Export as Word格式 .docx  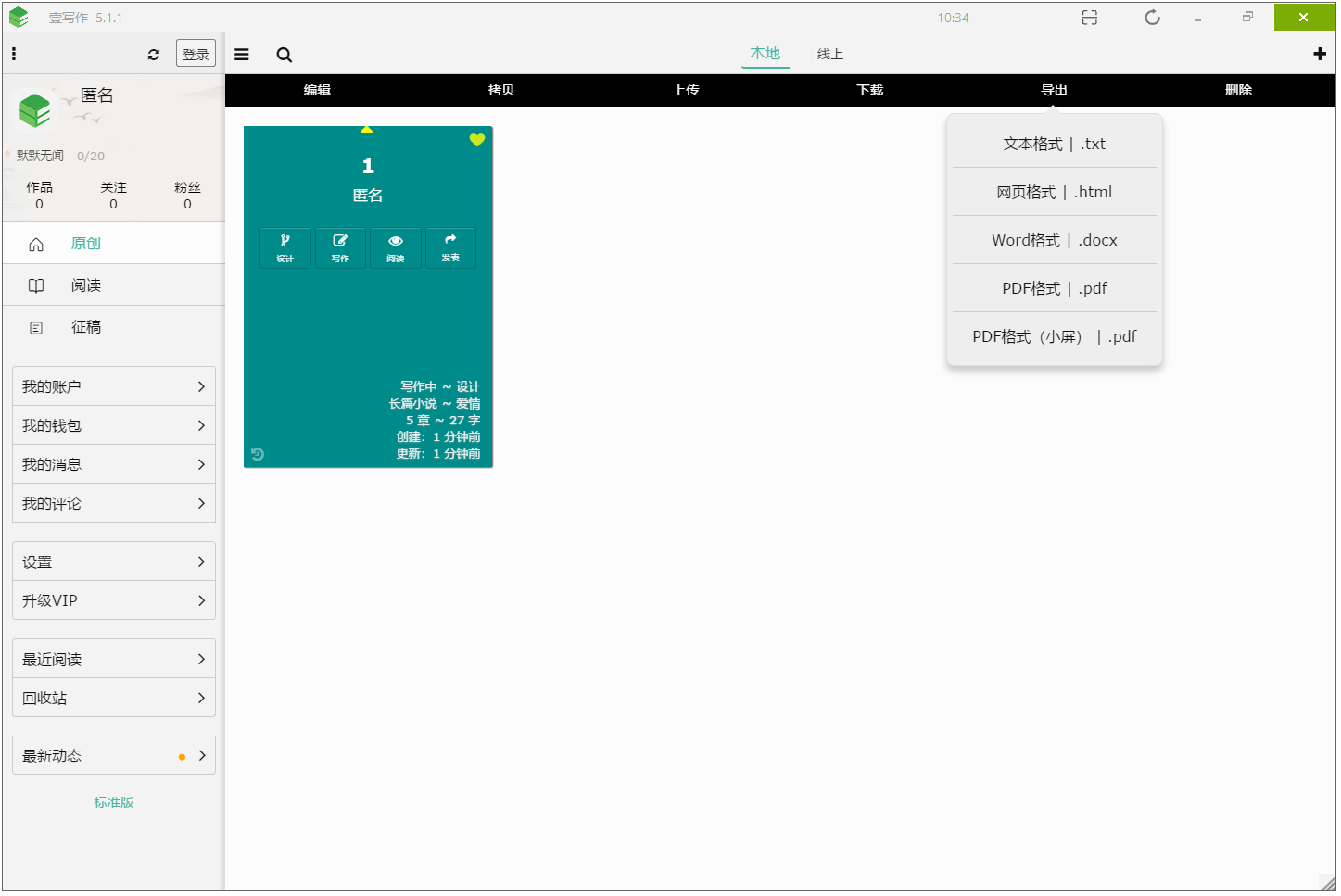click(1055, 240)
